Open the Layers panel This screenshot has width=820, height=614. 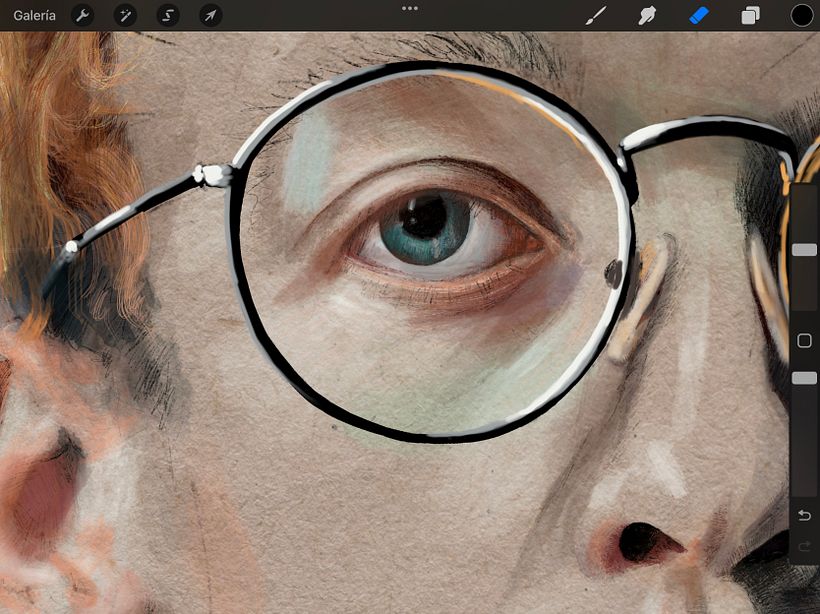[x=750, y=15]
